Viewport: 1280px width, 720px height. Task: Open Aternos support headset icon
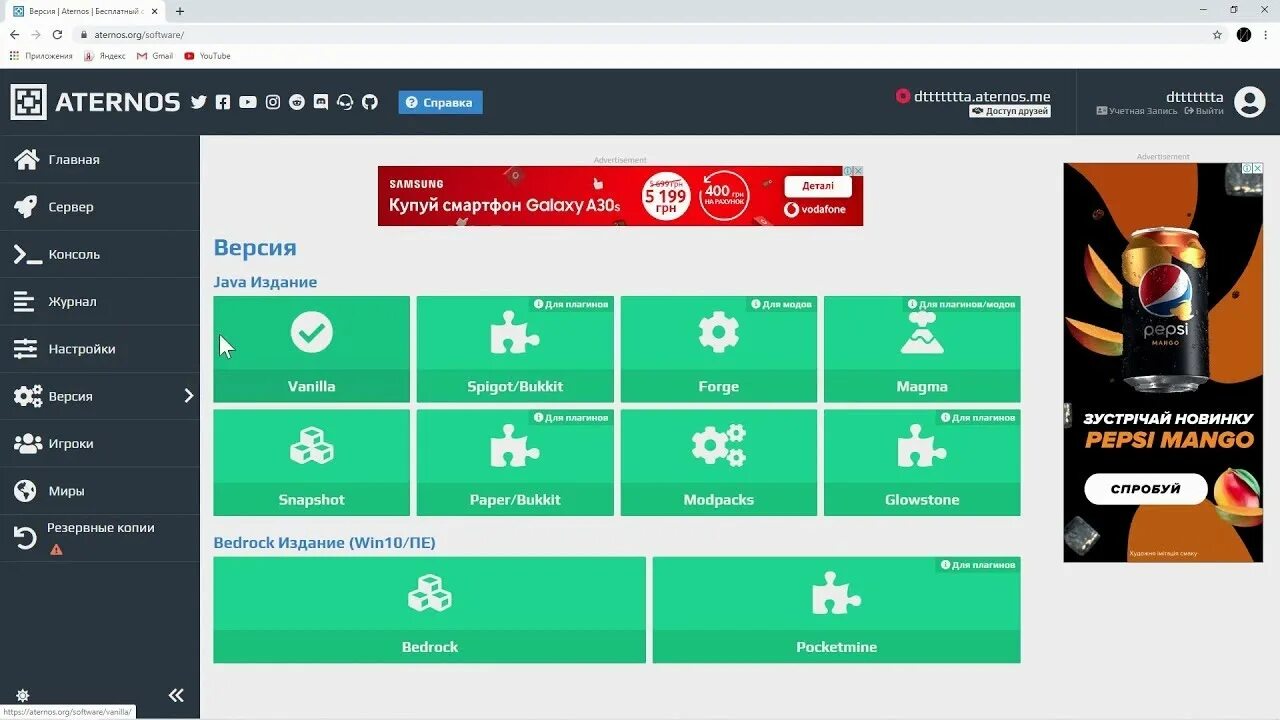click(345, 102)
